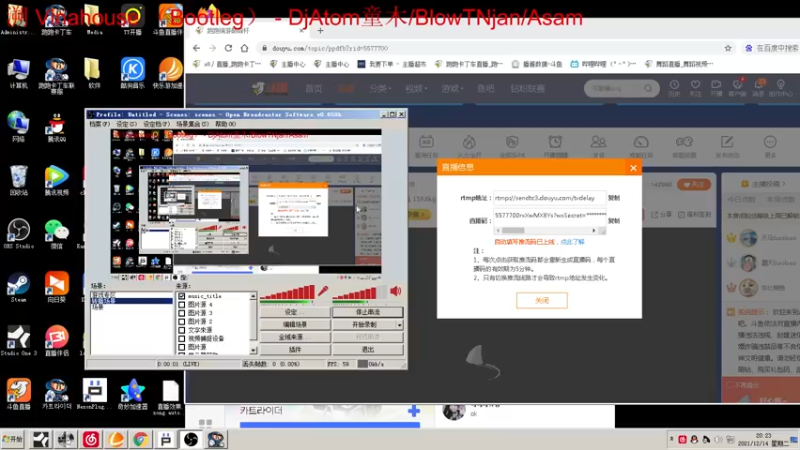Open 场景集合 menu in OBS
Image resolution: width=800 pixels, height=450 pixels.
(192, 124)
